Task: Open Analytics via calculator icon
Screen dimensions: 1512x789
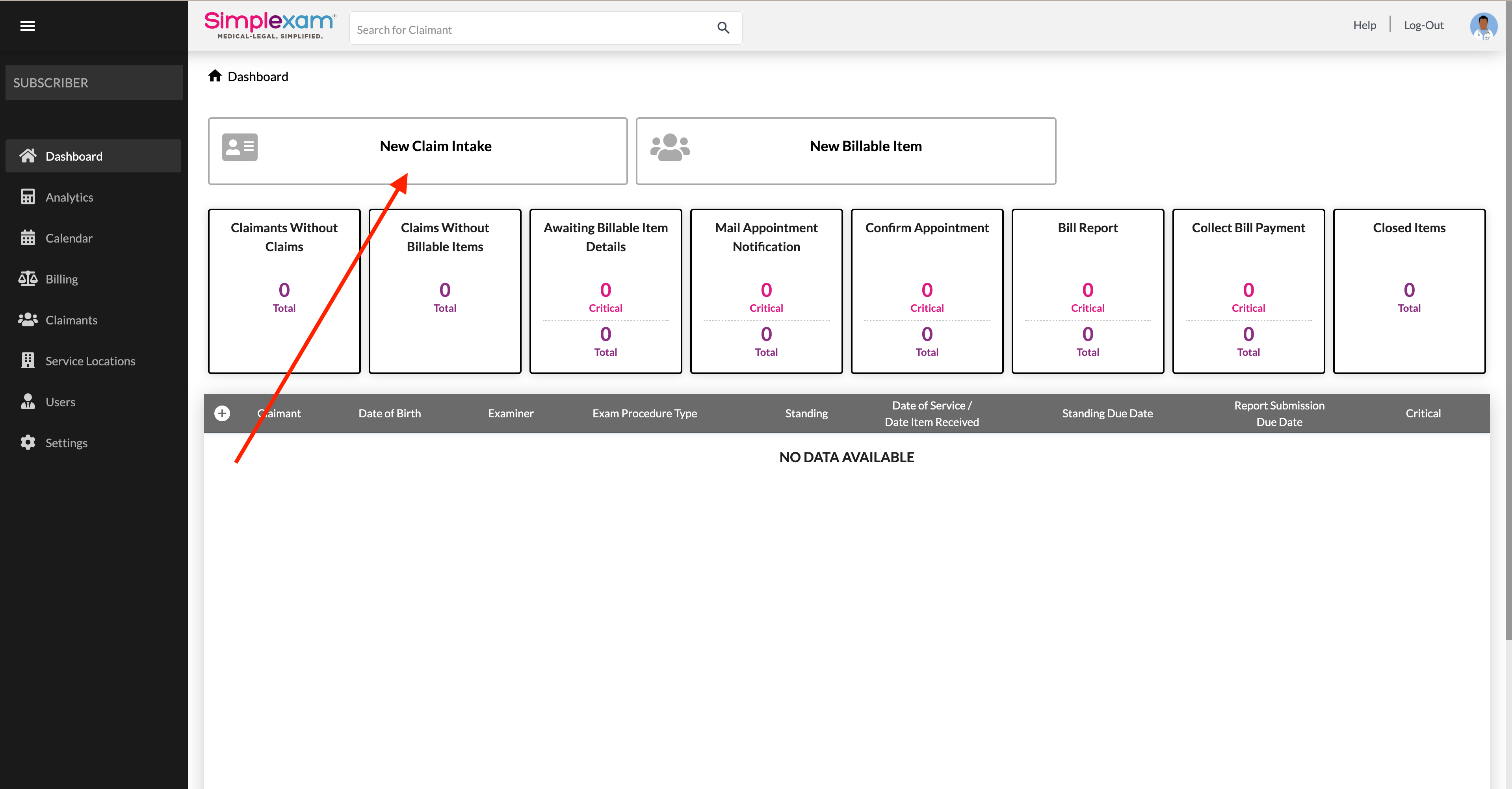Action: tap(28, 197)
